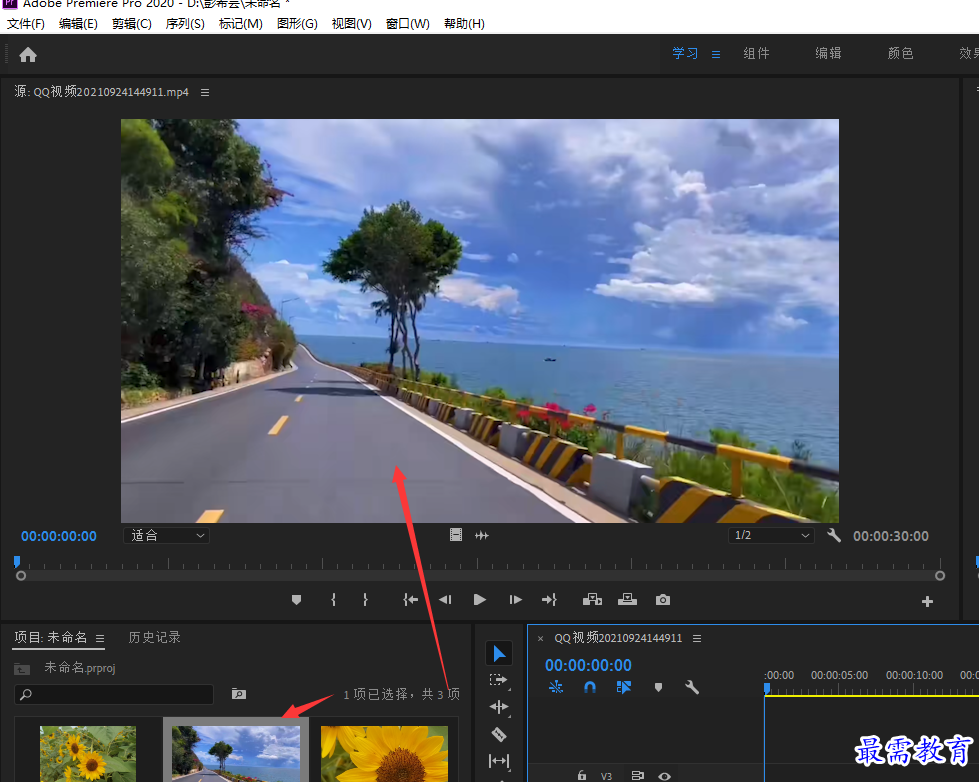The image size is (979, 782).
Task: Switch to the 颜色 workspace
Action: pos(900,54)
